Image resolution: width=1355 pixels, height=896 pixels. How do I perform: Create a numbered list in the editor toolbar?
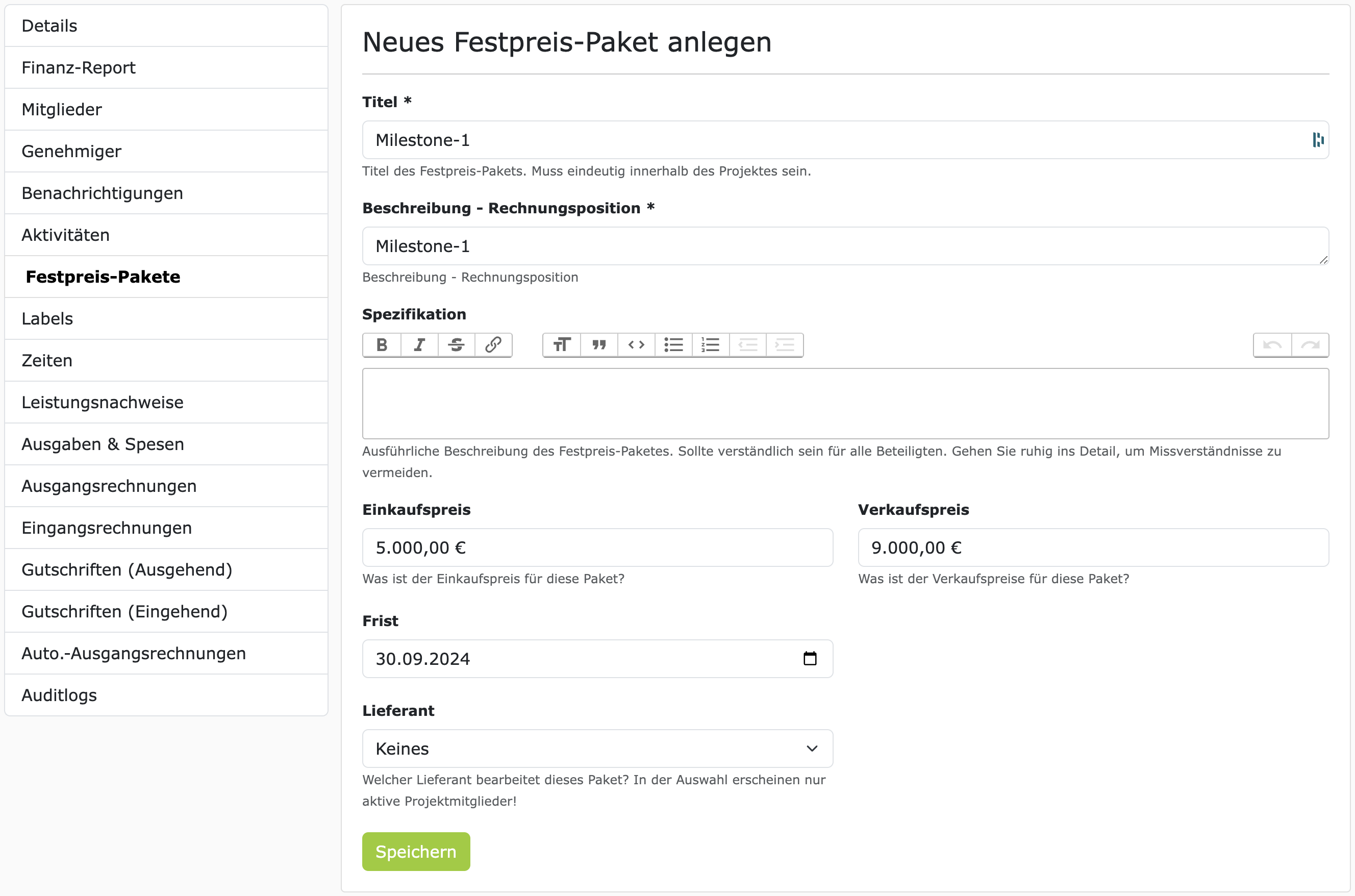pyautogui.click(x=710, y=345)
